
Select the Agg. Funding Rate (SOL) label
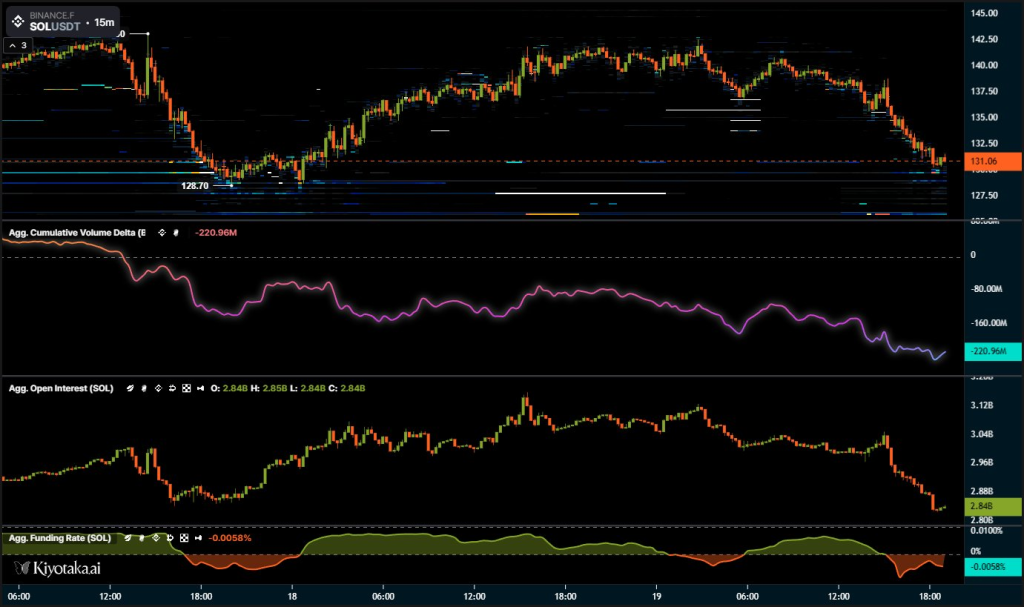coord(59,538)
